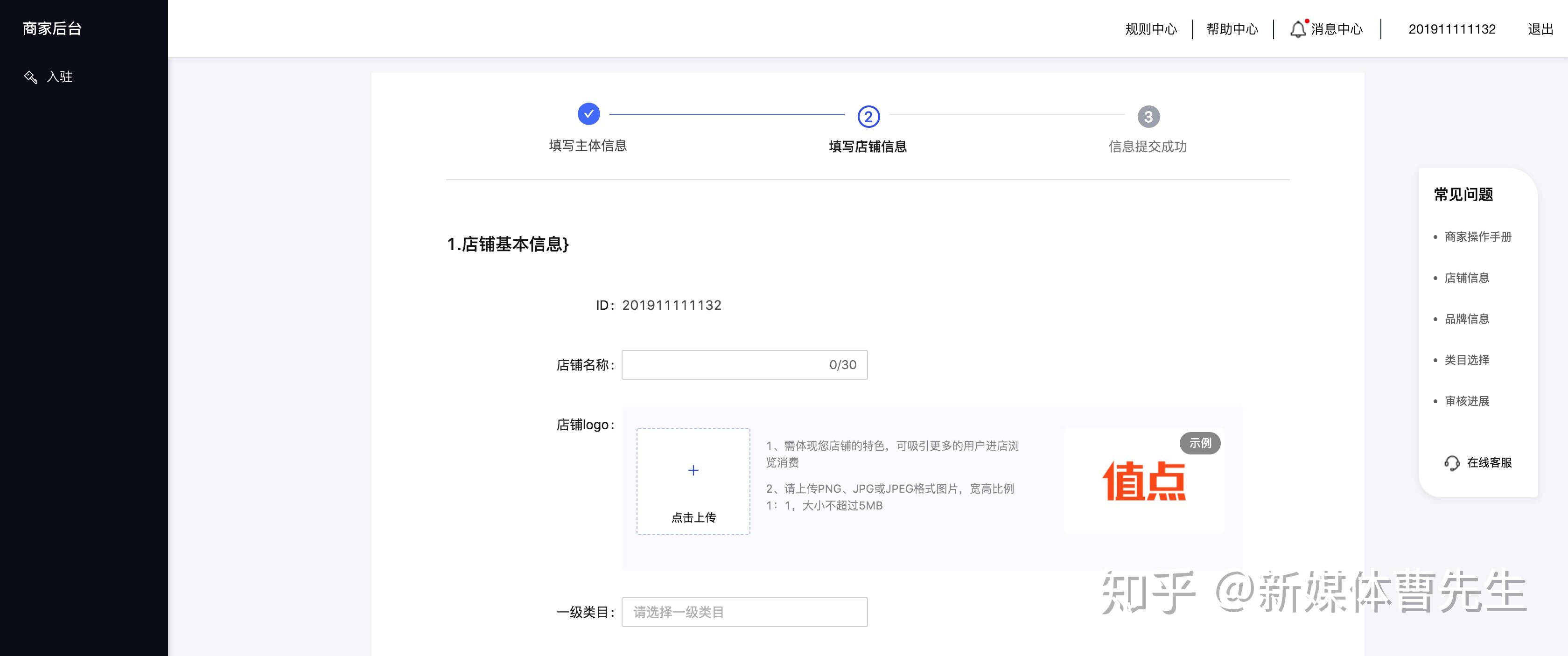The width and height of the screenshot is (1568, 656).
Task: Click the notification bell icon
Action: (x=1298, y=29)
